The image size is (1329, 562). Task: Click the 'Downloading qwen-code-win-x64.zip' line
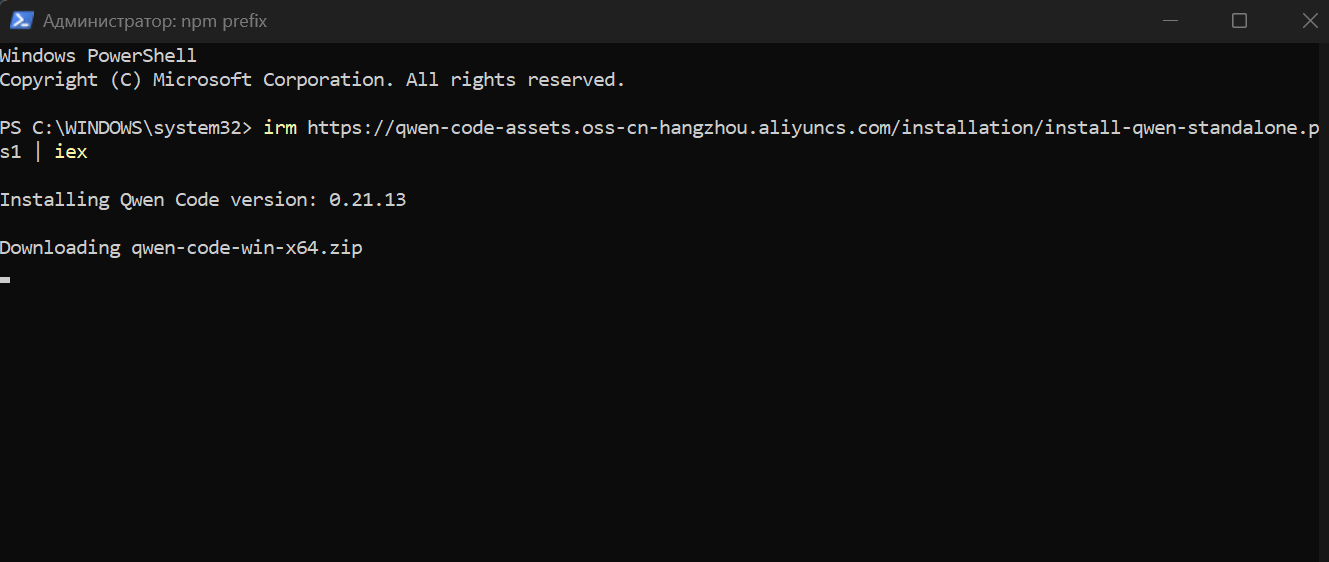181,248
